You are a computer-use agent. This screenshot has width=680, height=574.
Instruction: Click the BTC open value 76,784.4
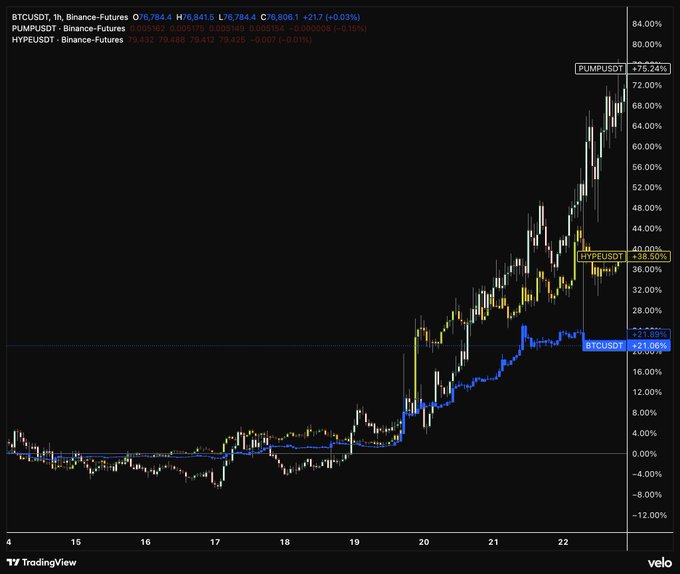155,17
